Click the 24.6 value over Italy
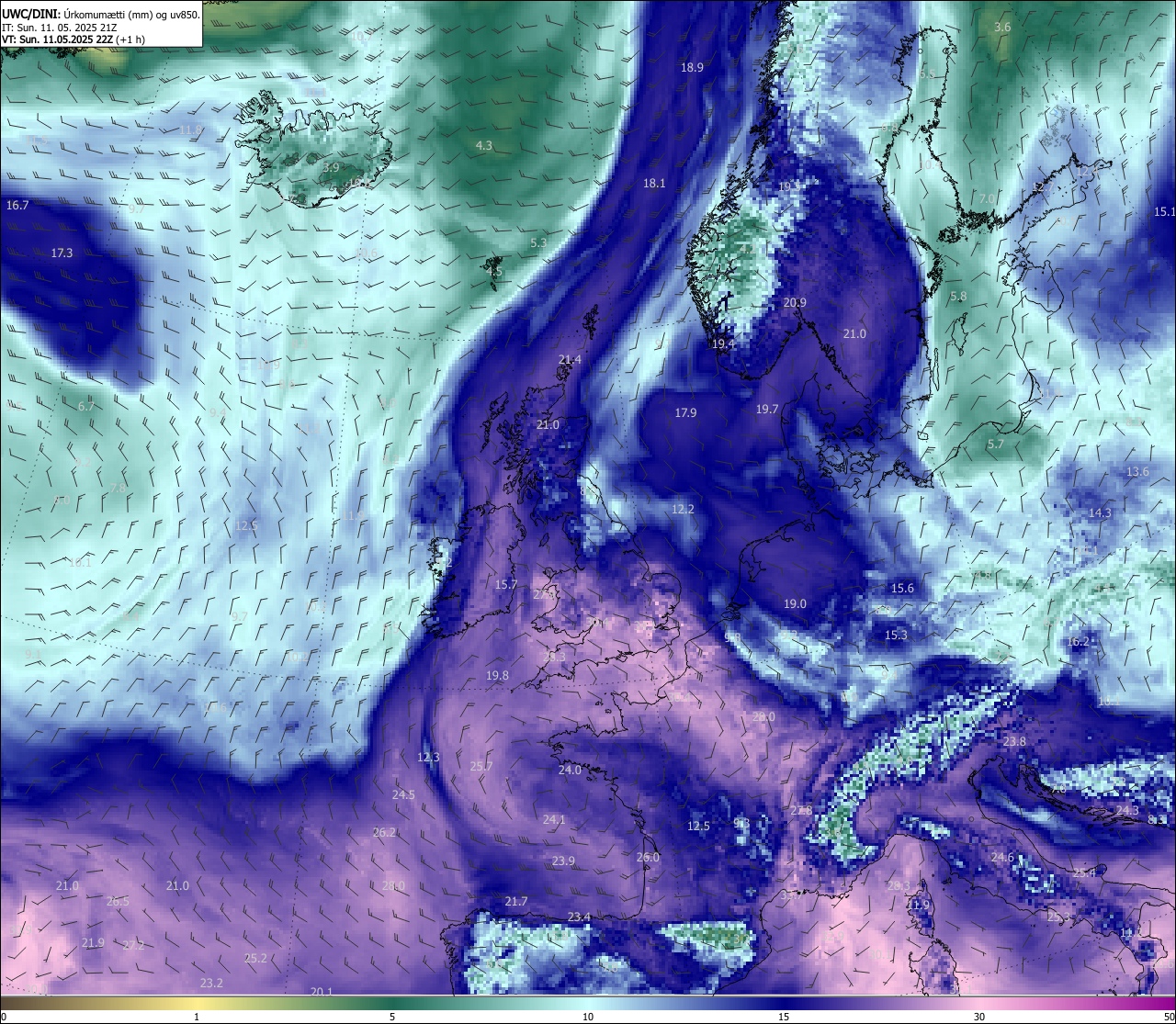This screenshot has height=1024, width=1176. point(1002,858)
